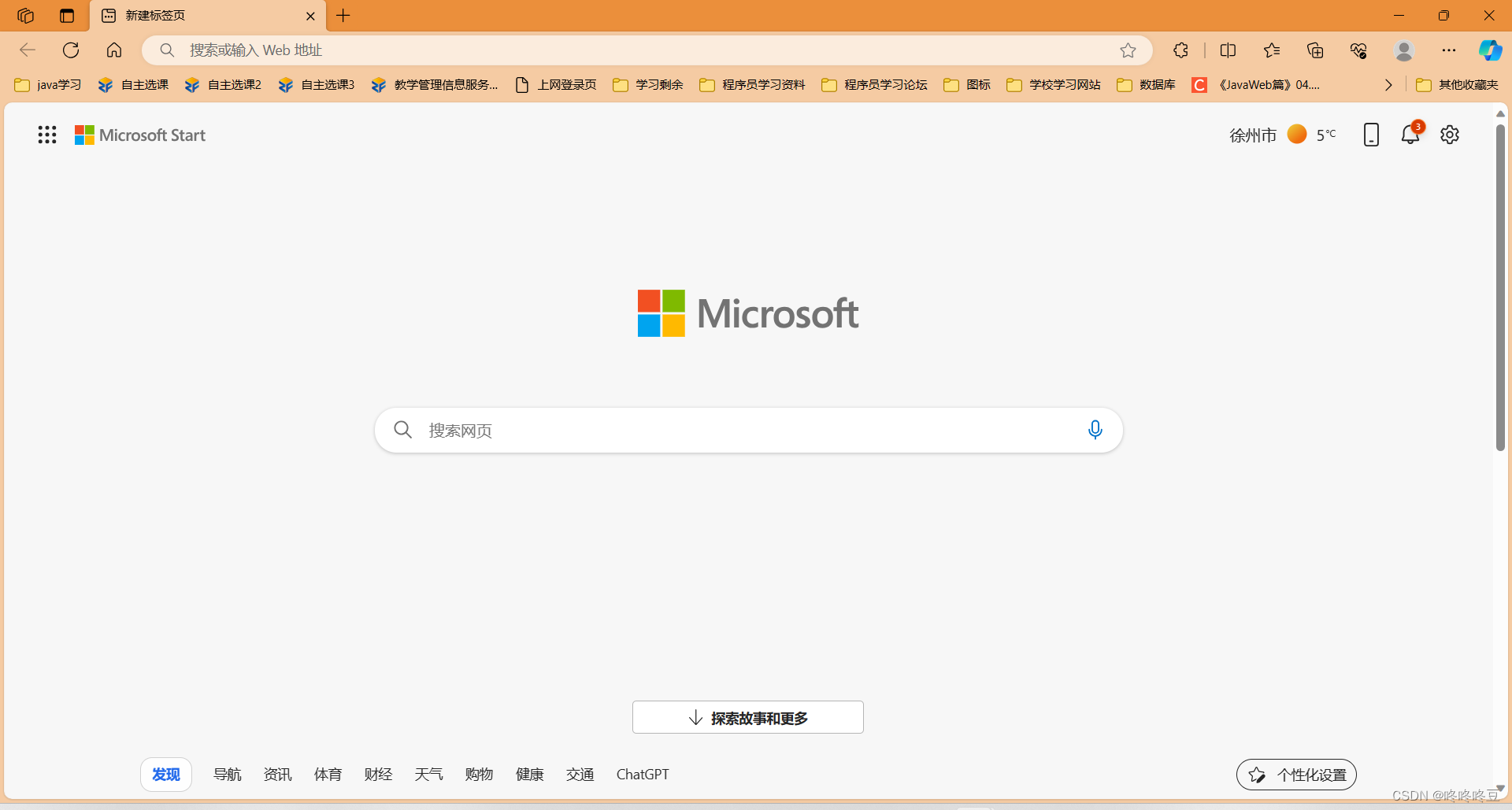Open a new tab with plus button
The height and width of the screenshot is (810, 1512).
point(343,16)
